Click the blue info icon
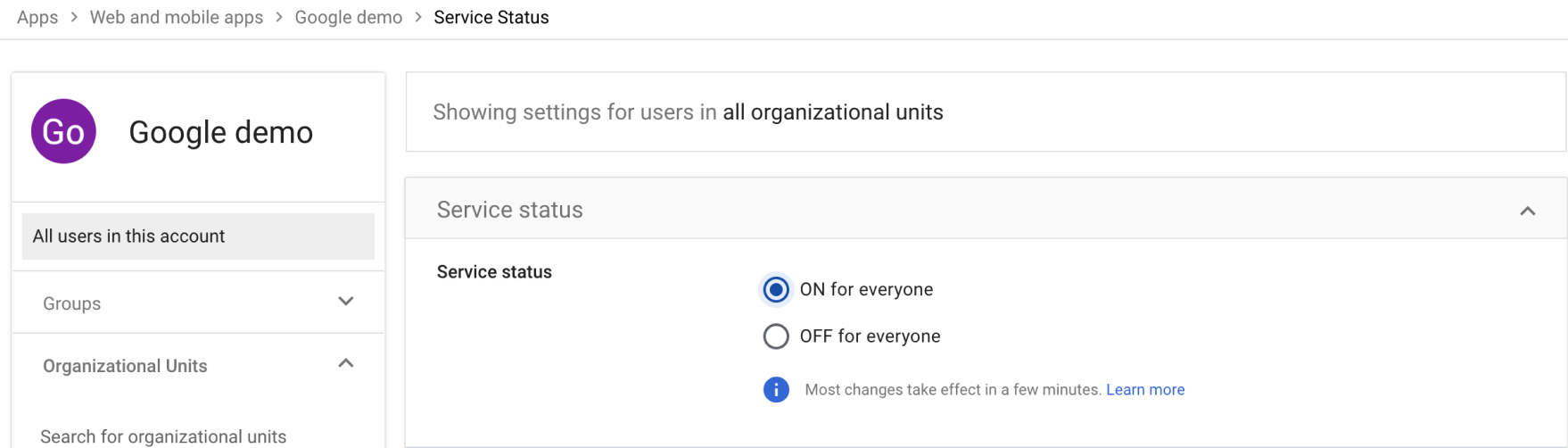The width and height of the screenshot is (1568, 448). point(776,390)
